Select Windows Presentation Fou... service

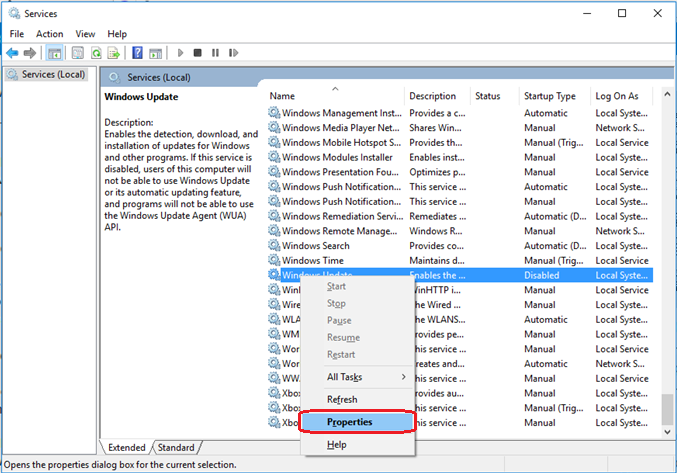(x=340, y=172)
